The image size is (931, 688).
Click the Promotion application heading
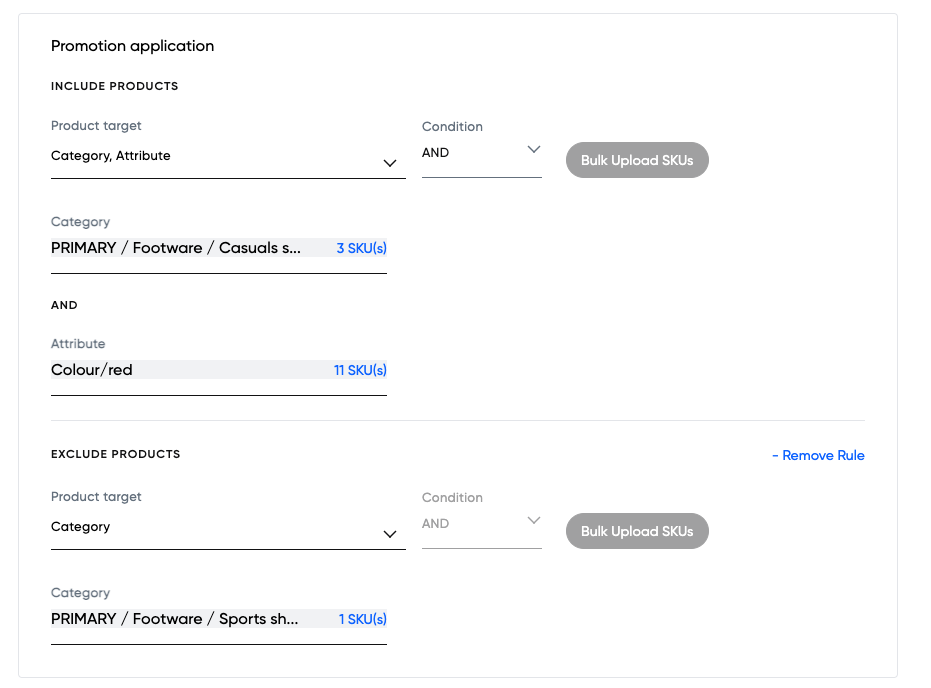coord(132,46)
